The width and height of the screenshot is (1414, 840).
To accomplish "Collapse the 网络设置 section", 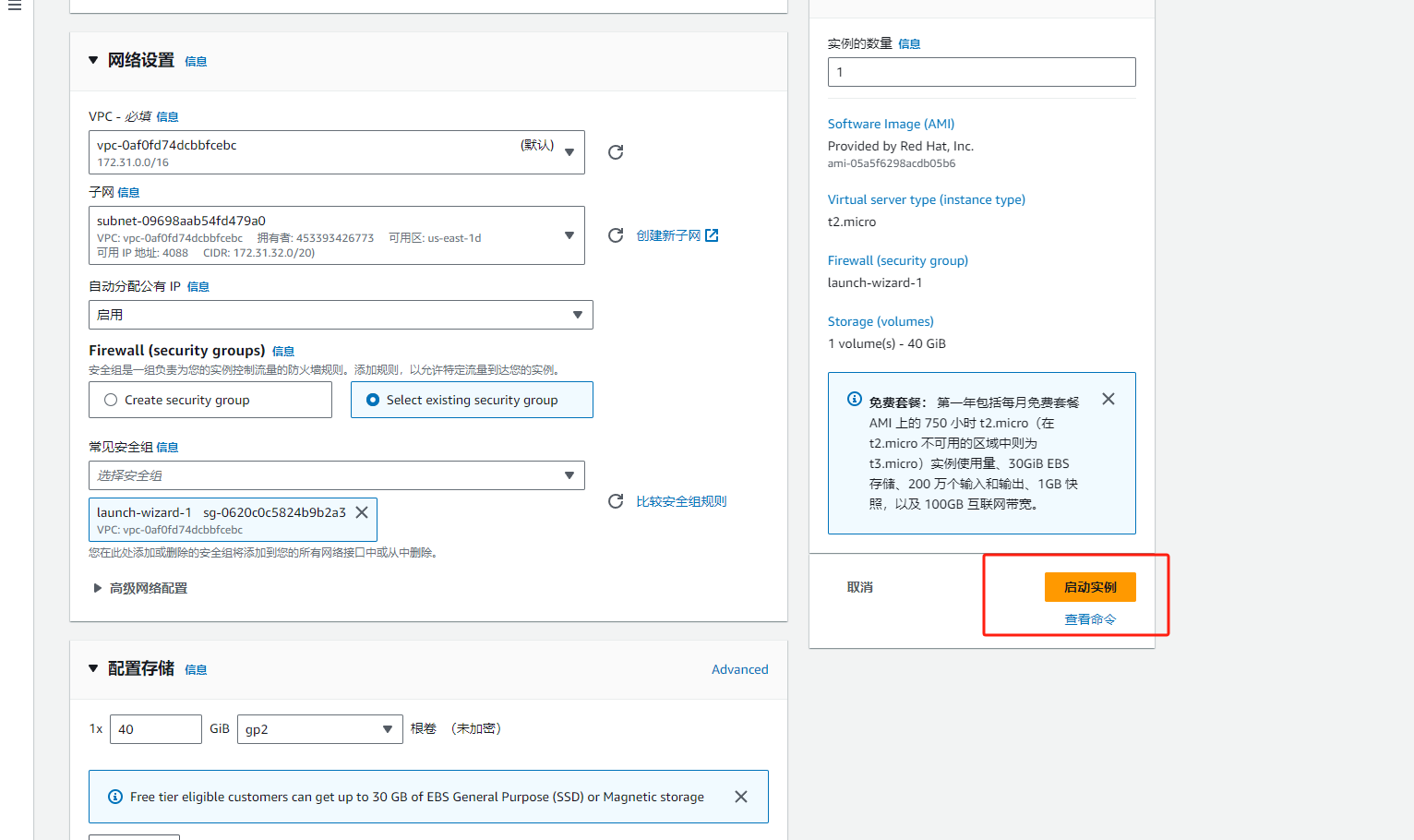I will tap(93, 60).
